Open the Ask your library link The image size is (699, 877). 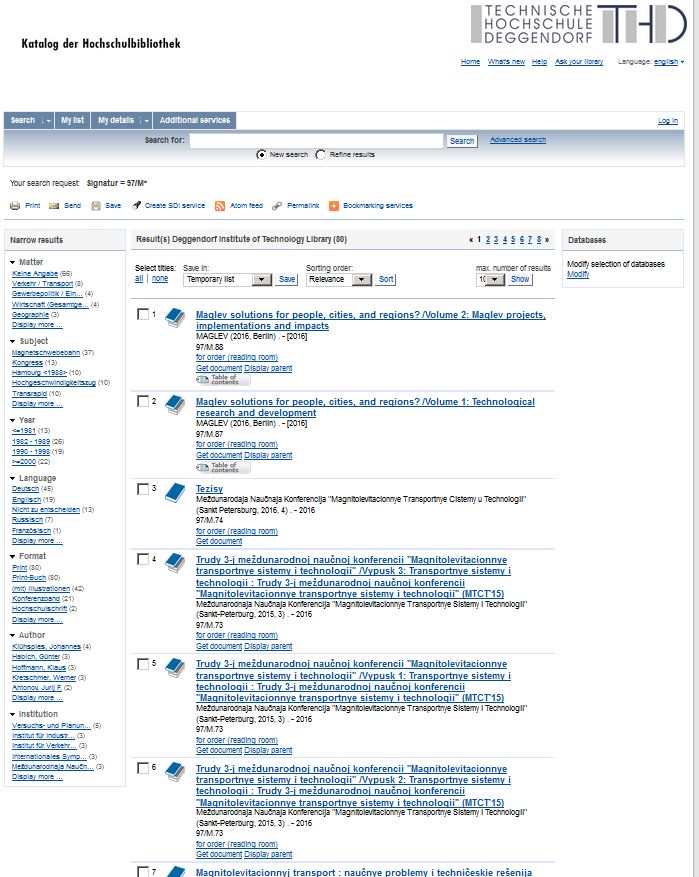tap(579, 62)
